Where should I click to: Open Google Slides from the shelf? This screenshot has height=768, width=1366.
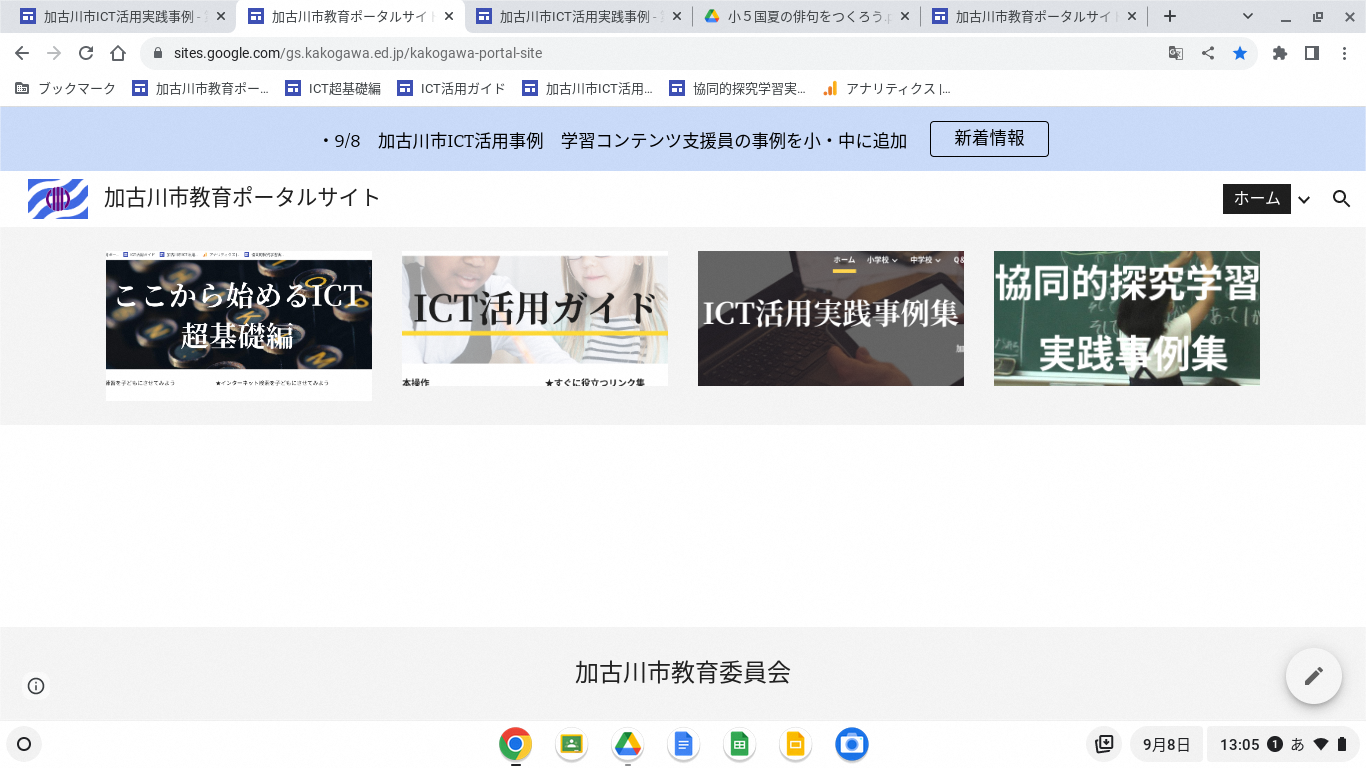796,744
